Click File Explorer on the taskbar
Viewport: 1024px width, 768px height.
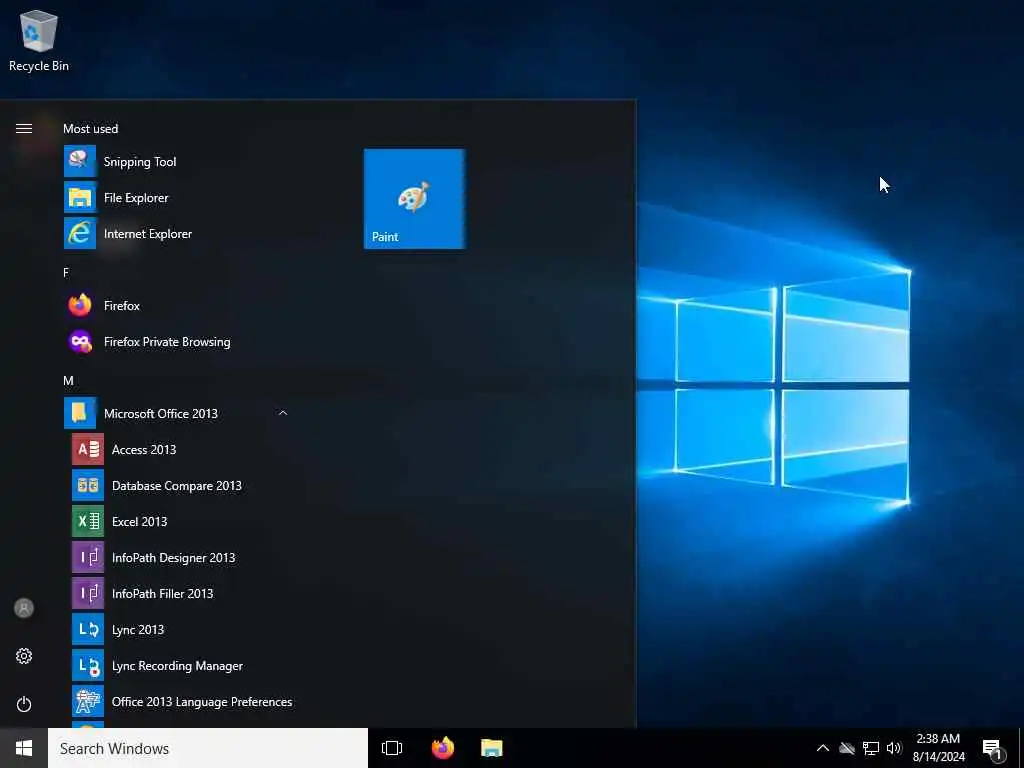coord(492,748)
